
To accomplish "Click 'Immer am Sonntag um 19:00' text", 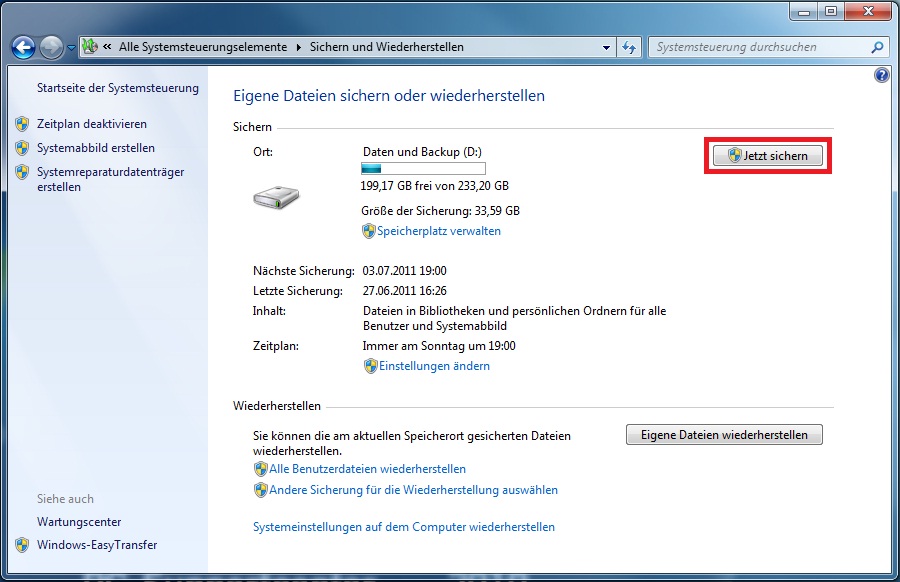I will (x=439, y=346).
